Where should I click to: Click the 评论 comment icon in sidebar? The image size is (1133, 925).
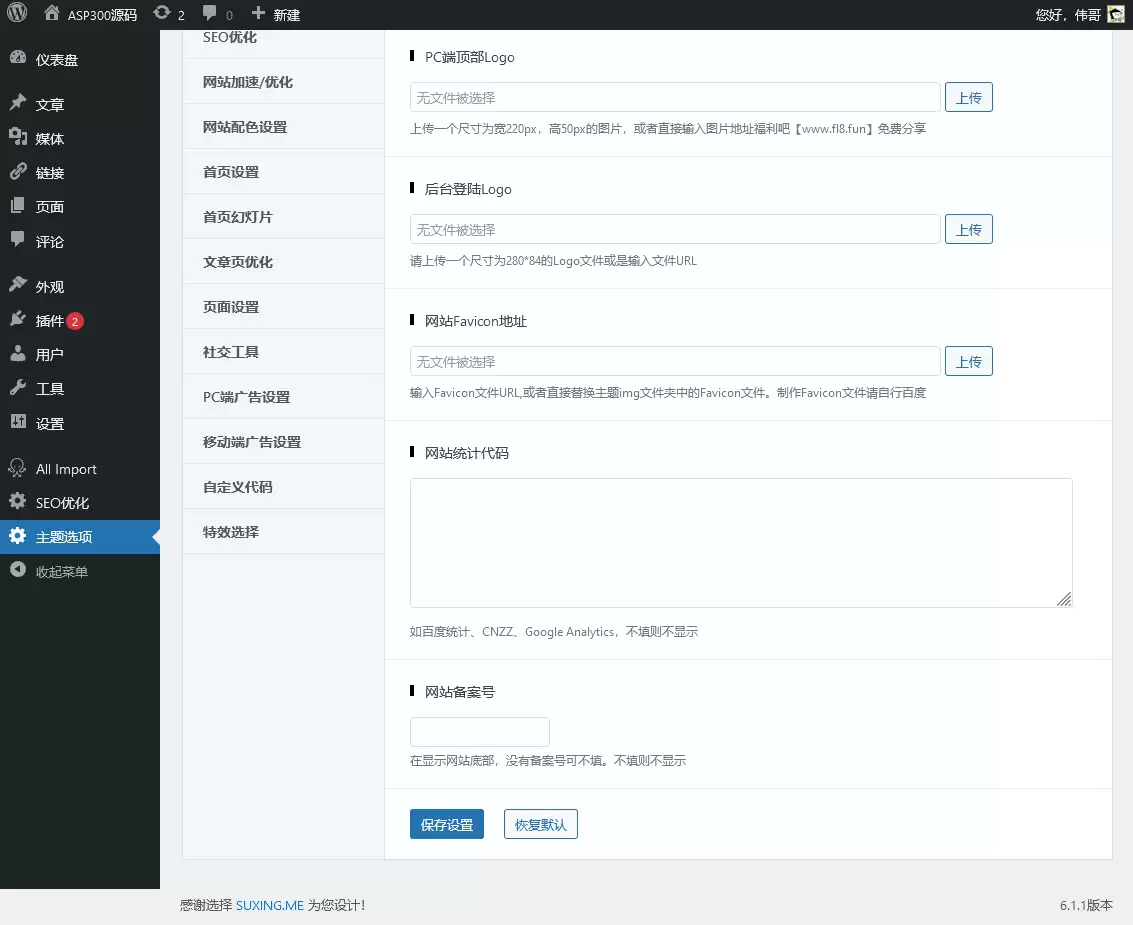point(18,240)
